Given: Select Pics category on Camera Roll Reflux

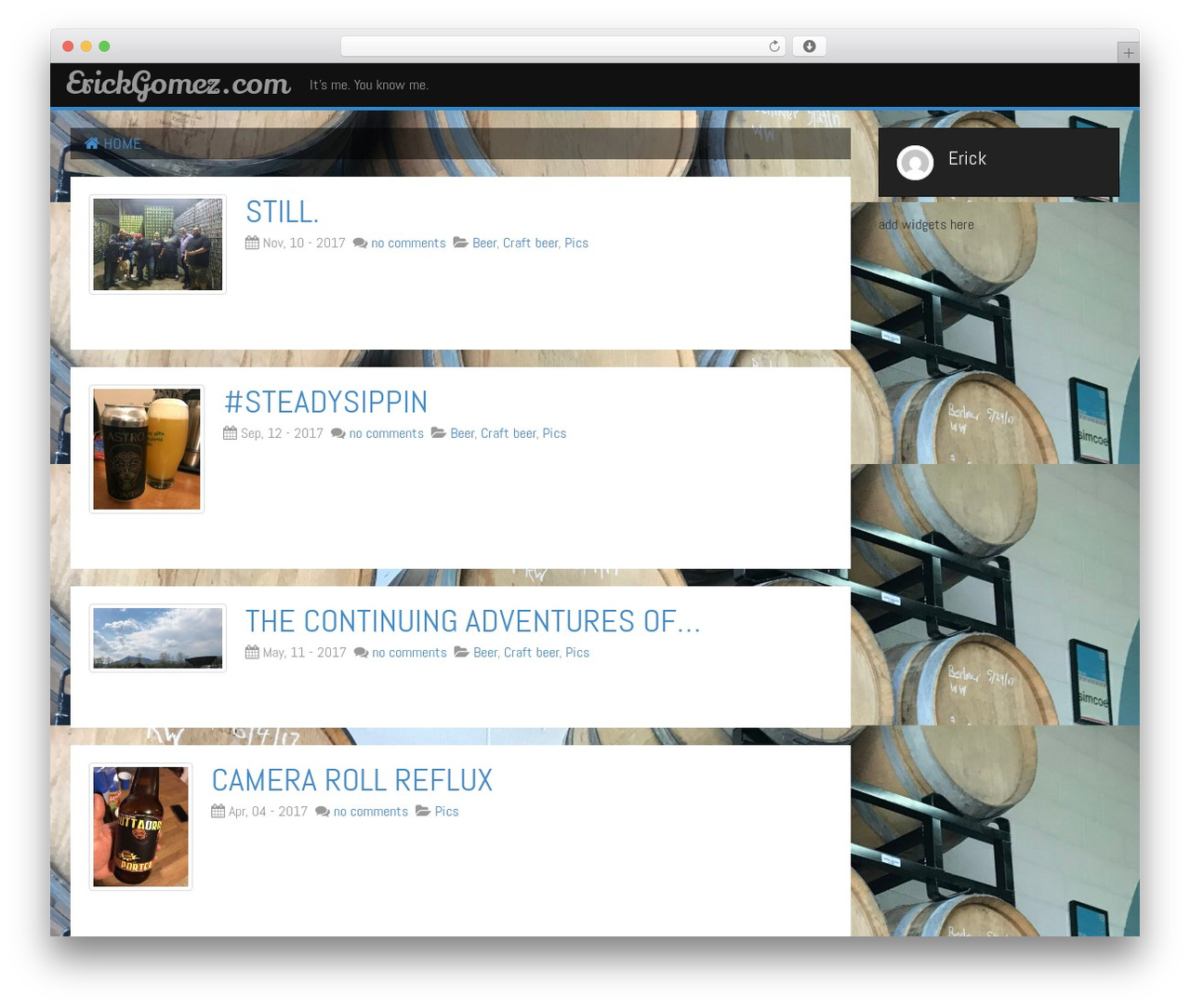Looking at the screenshot, I should tap(447, 812).
